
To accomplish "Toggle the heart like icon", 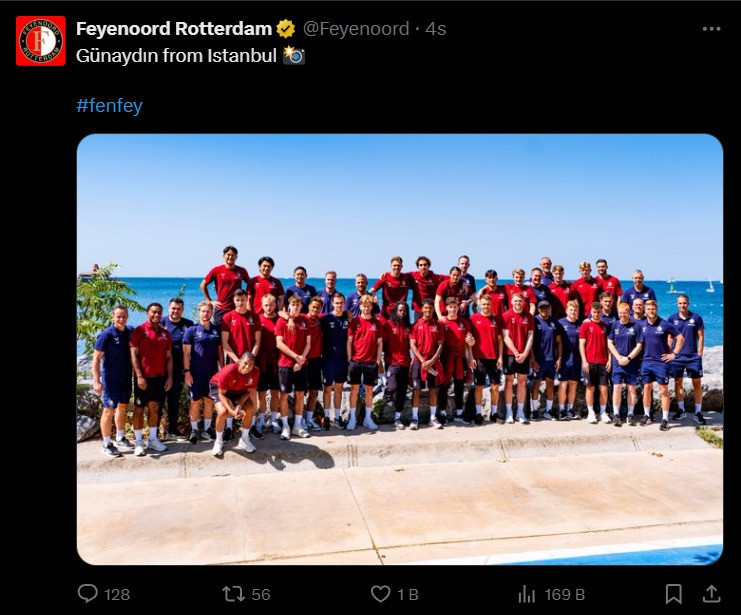I will [x=380, y=594].
